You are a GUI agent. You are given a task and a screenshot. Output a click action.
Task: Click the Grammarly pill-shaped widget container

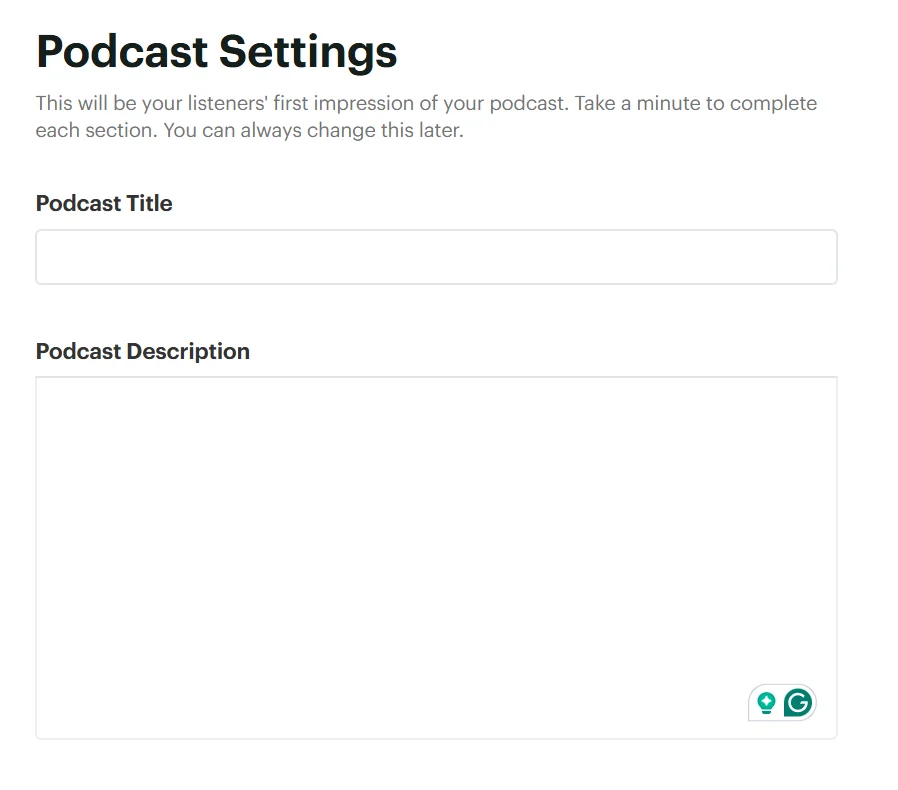(782, 702)
